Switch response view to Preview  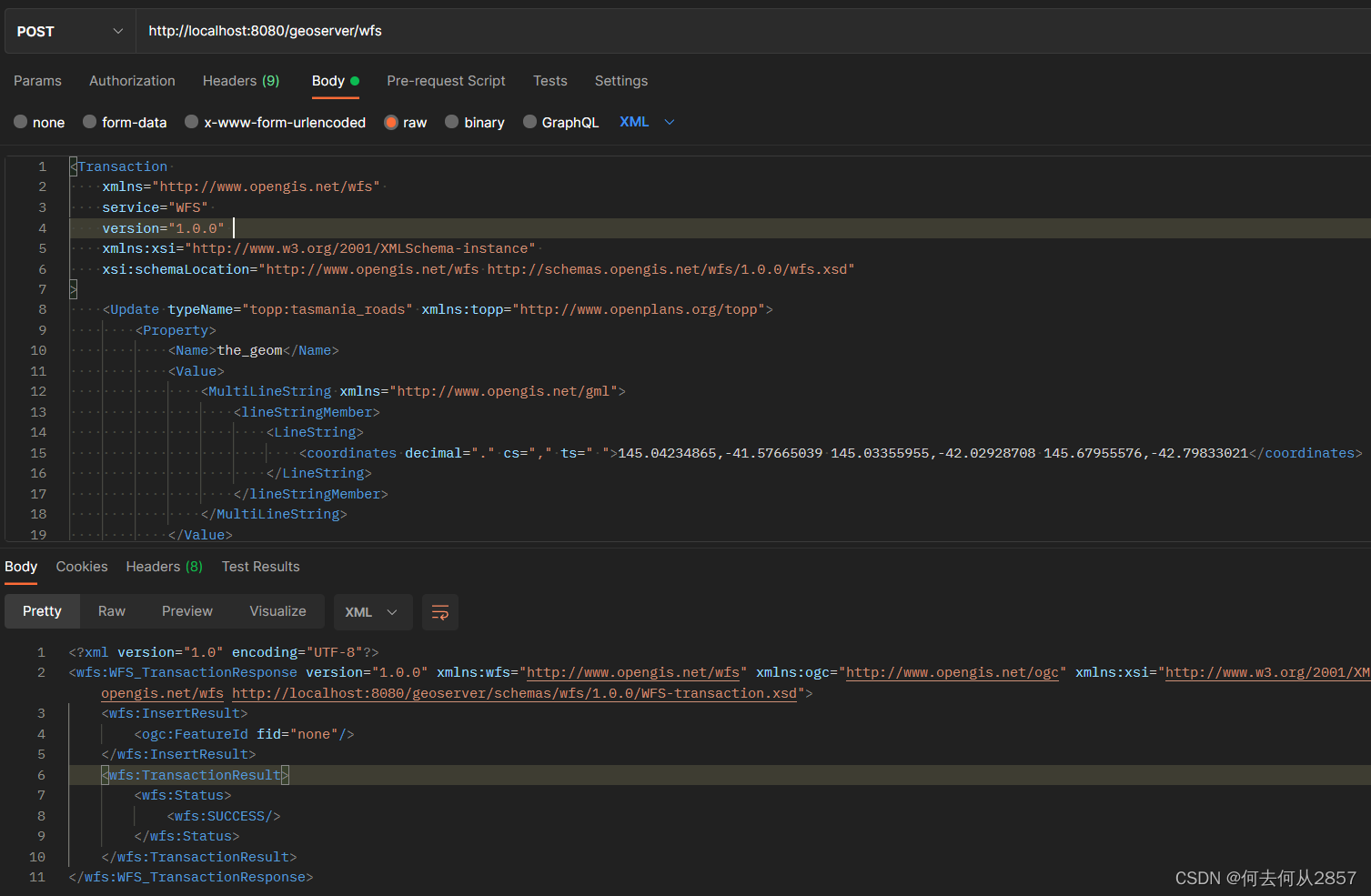pyautogui.click(x=187, y=611)
